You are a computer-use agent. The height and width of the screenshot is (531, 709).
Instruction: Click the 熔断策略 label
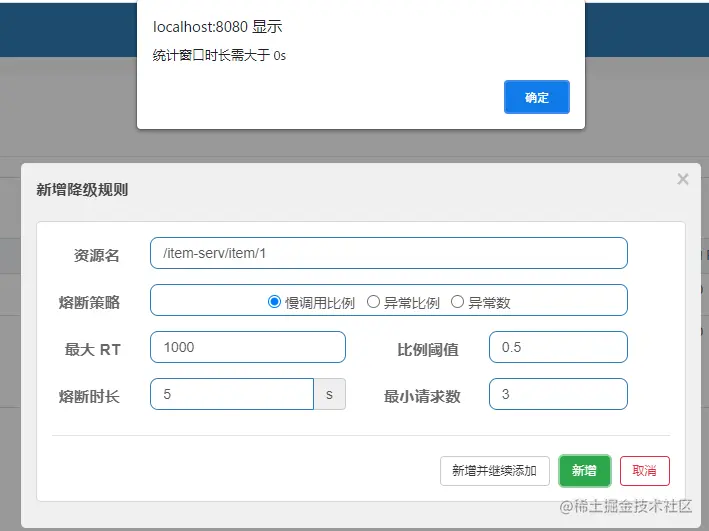point(90,302)
